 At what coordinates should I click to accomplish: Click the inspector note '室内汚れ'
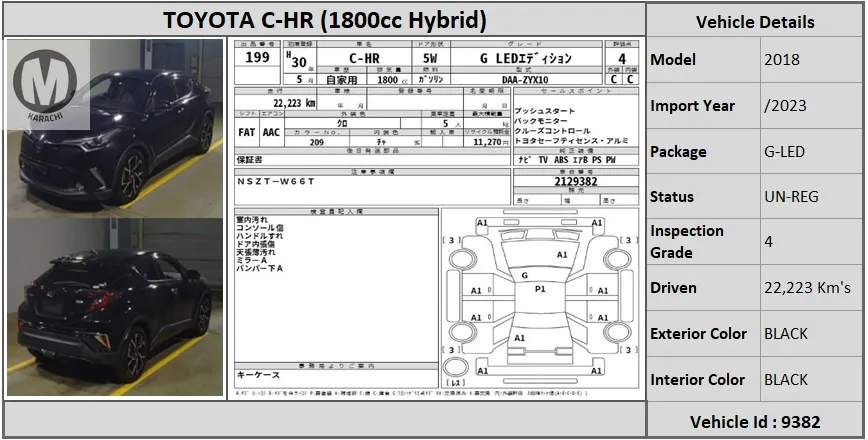(251, 220)
